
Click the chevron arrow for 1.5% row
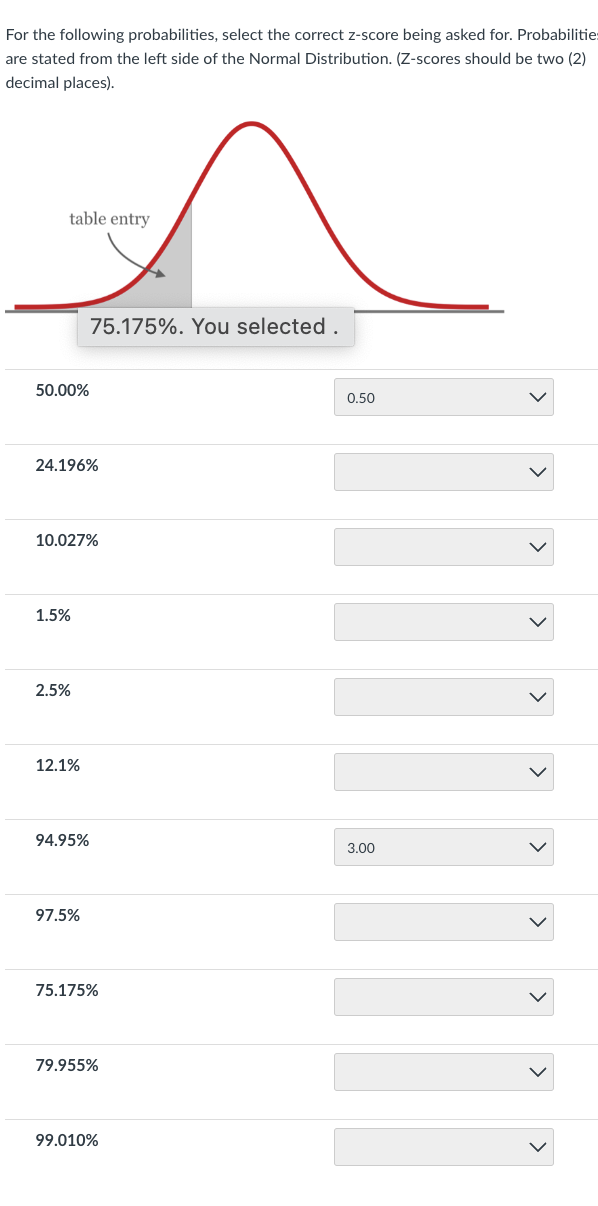pyautogui.click(x=537, y=621)
